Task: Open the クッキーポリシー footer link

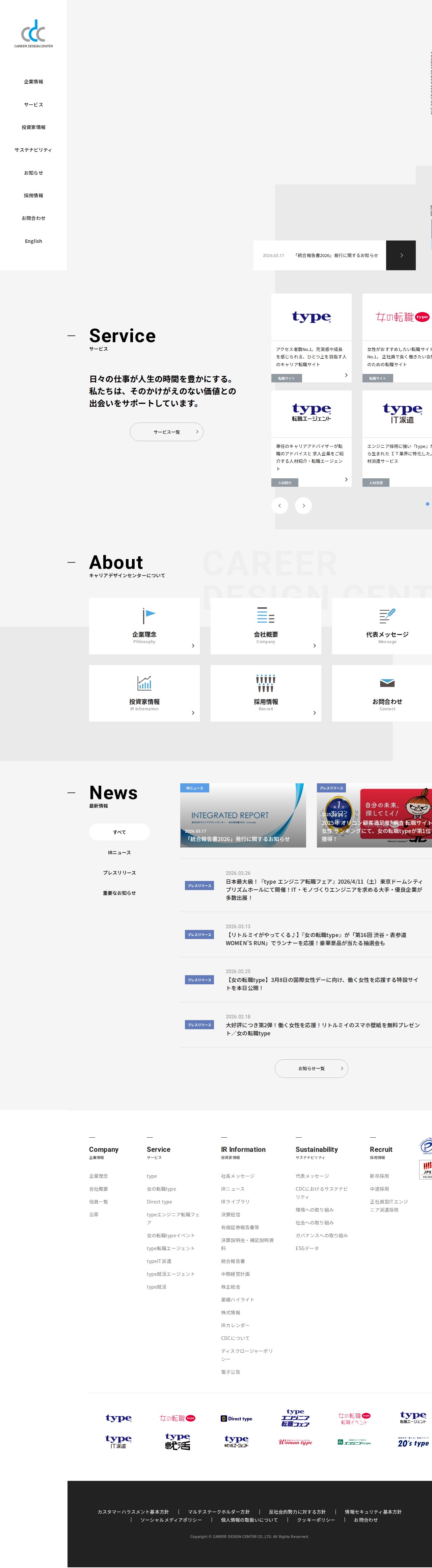Action: click(x=316, y=1520)
